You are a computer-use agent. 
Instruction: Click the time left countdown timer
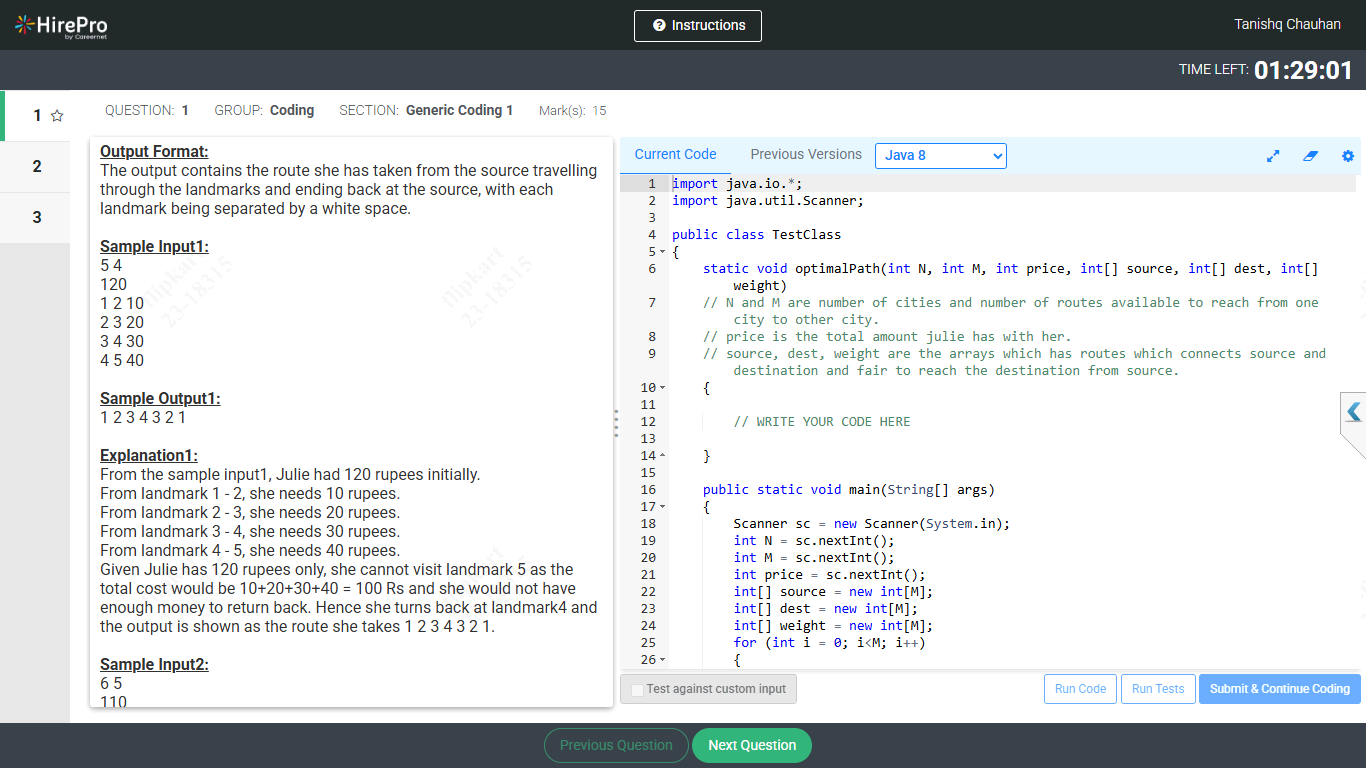1303,70
